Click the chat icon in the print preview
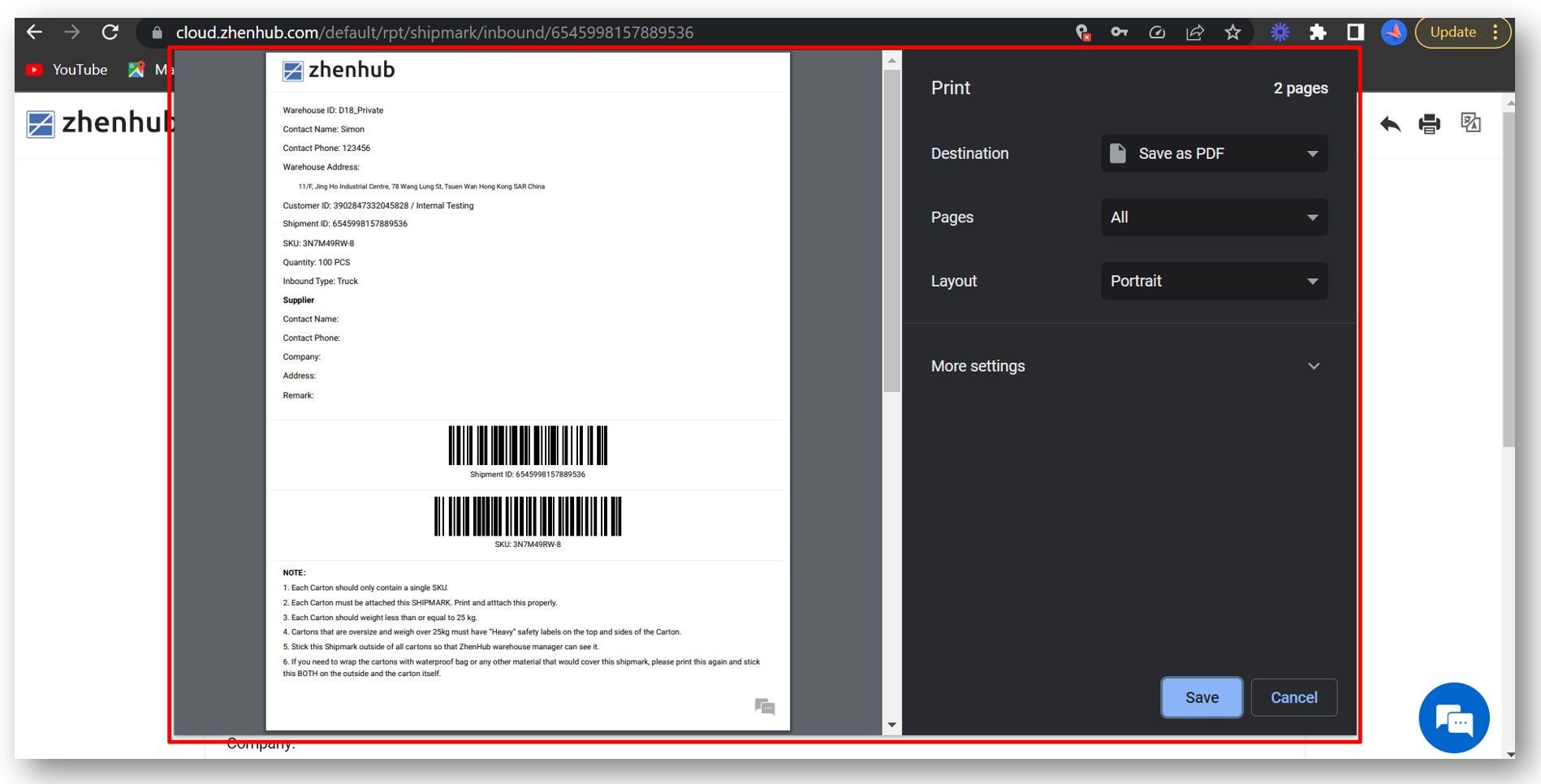 (765, 706)
